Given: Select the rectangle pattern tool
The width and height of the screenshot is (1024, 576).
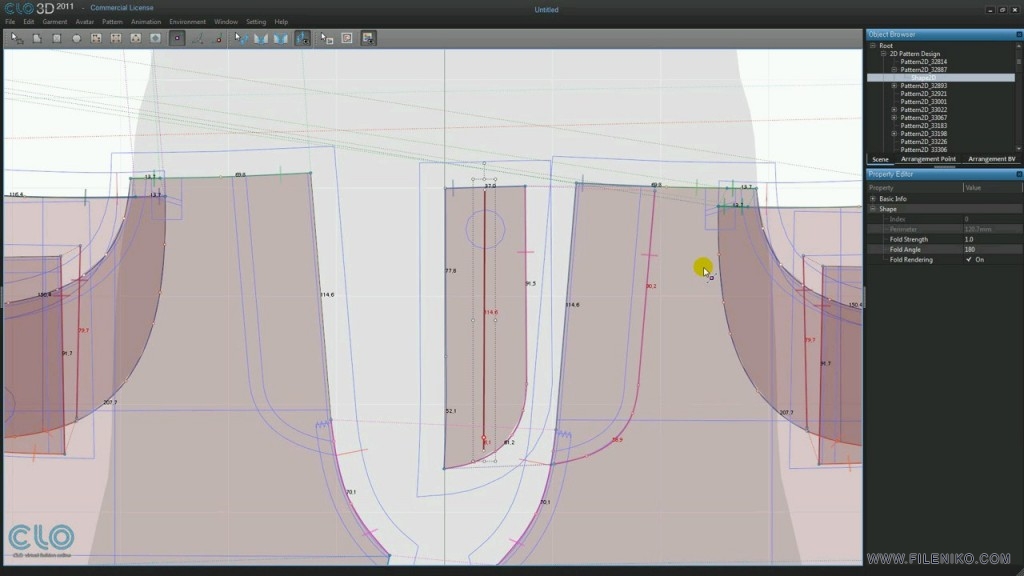Looking at the screenshot, I should [57, 39].
